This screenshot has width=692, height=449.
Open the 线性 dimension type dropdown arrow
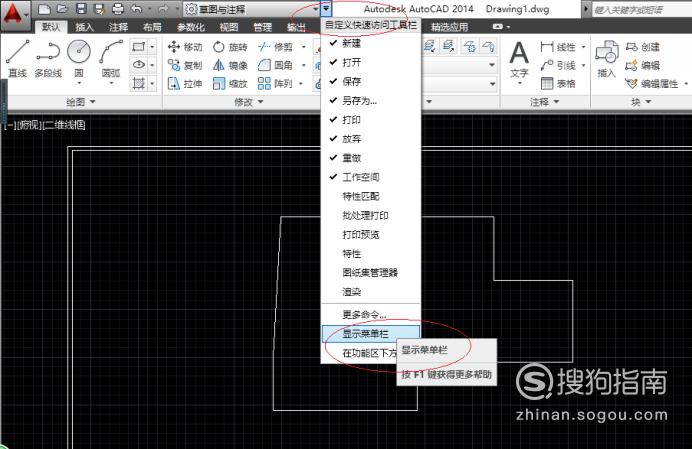[x=583, y=47]
